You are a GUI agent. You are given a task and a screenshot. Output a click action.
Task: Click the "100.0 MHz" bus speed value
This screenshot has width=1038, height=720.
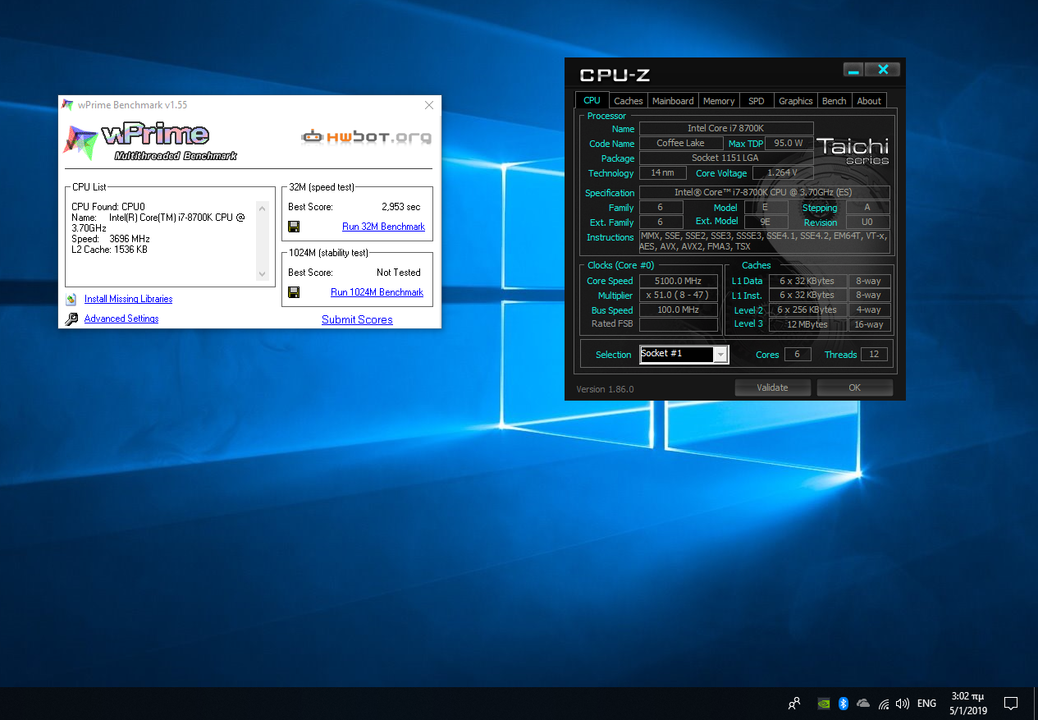click(678, 310)
